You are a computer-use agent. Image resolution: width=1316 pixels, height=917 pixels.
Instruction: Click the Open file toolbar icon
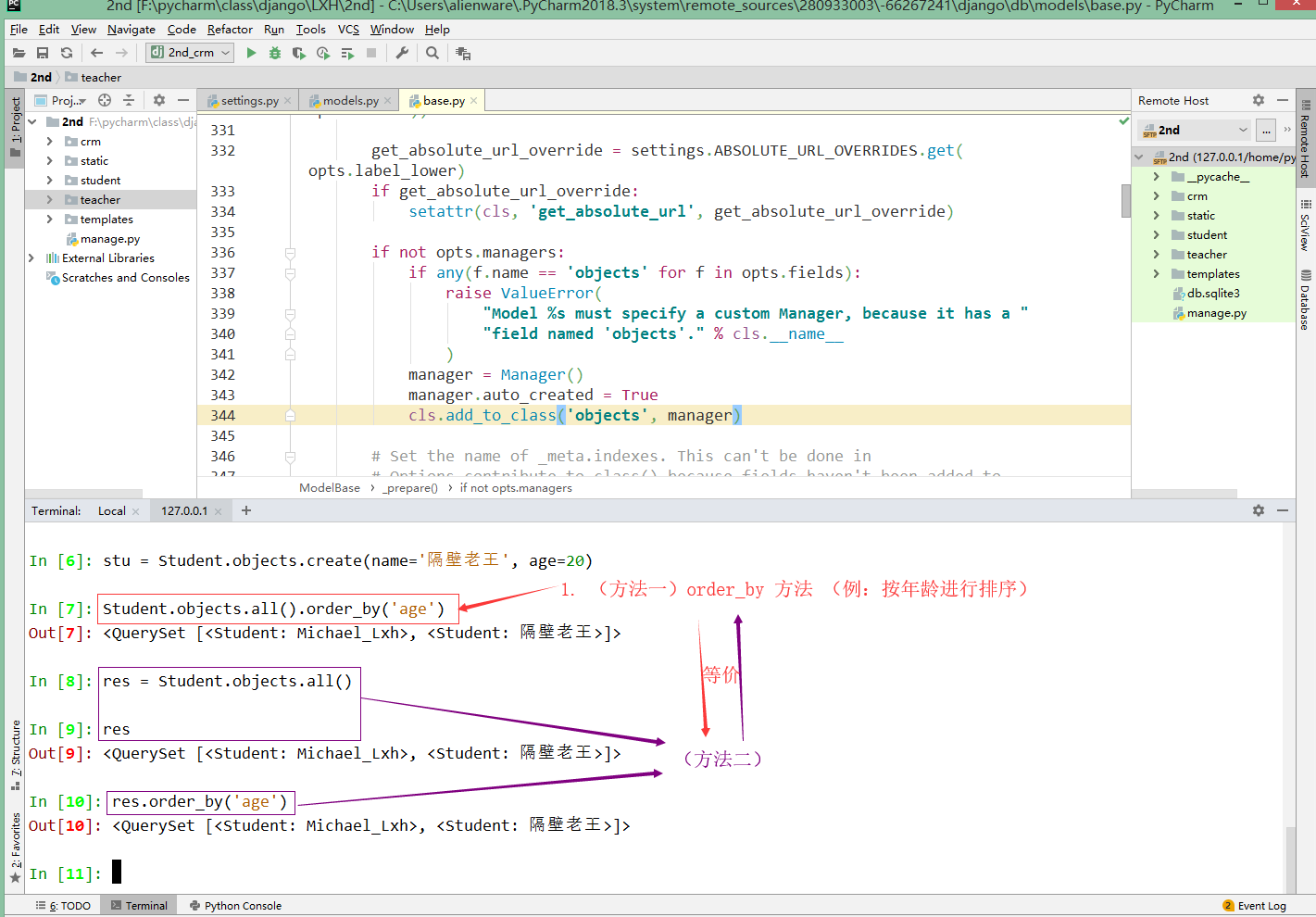pyautogui.click(x=19, y=54)
